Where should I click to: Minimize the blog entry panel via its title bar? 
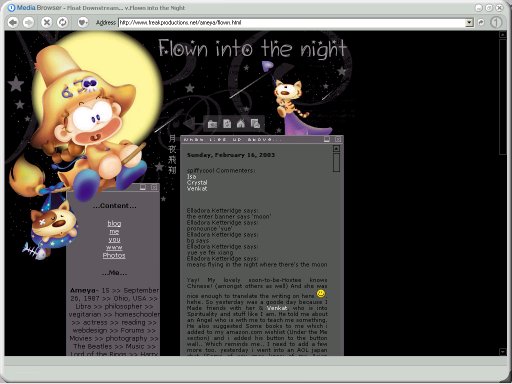click(327, 139)
